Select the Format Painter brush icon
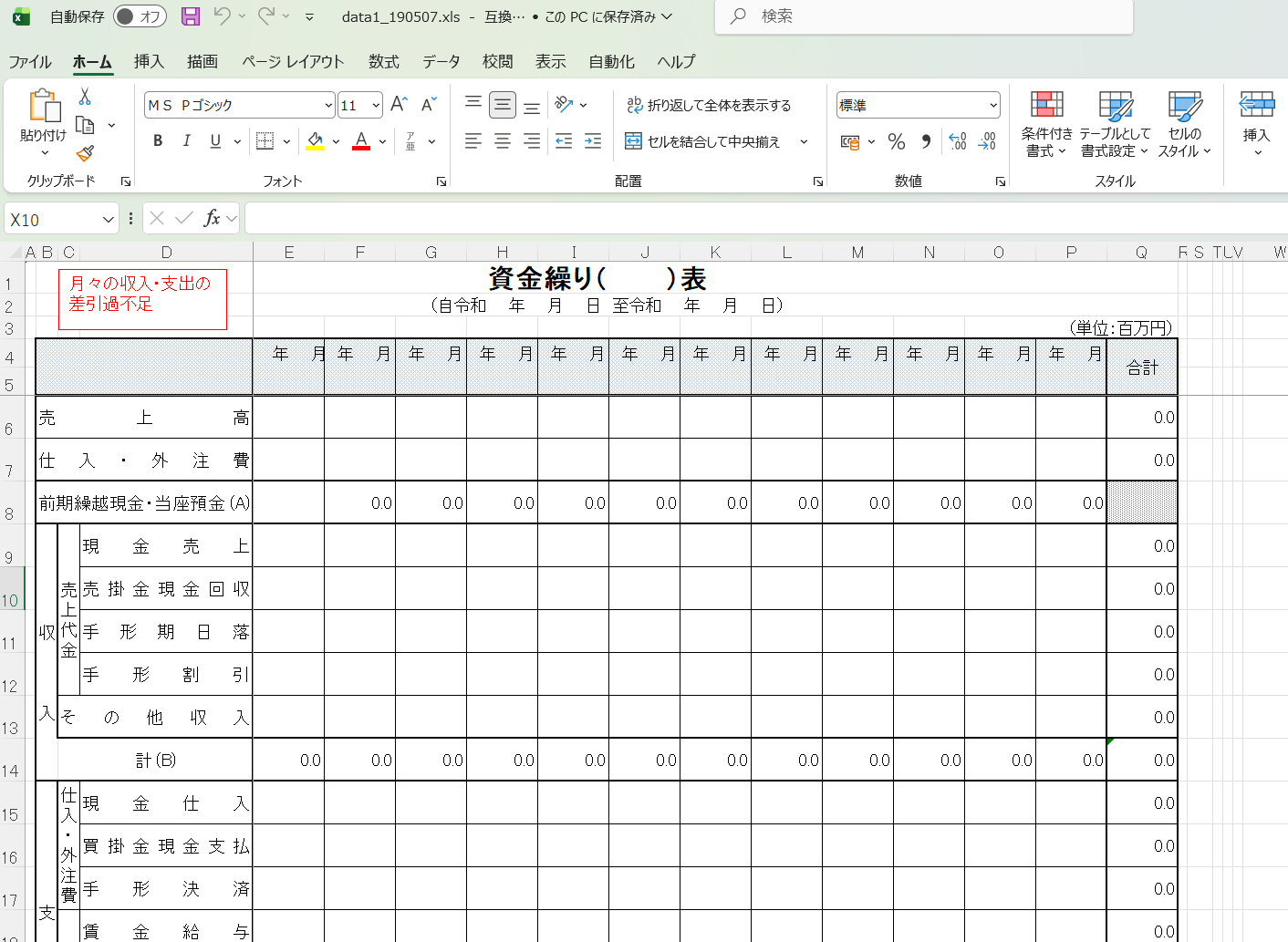1288x942 pixels. pos(85,153)
